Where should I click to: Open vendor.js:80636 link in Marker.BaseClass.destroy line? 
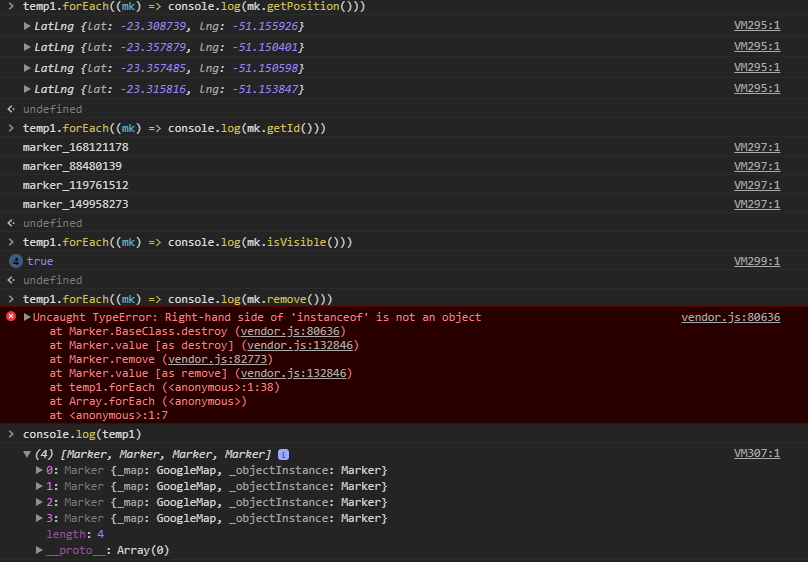pos(290,331)
